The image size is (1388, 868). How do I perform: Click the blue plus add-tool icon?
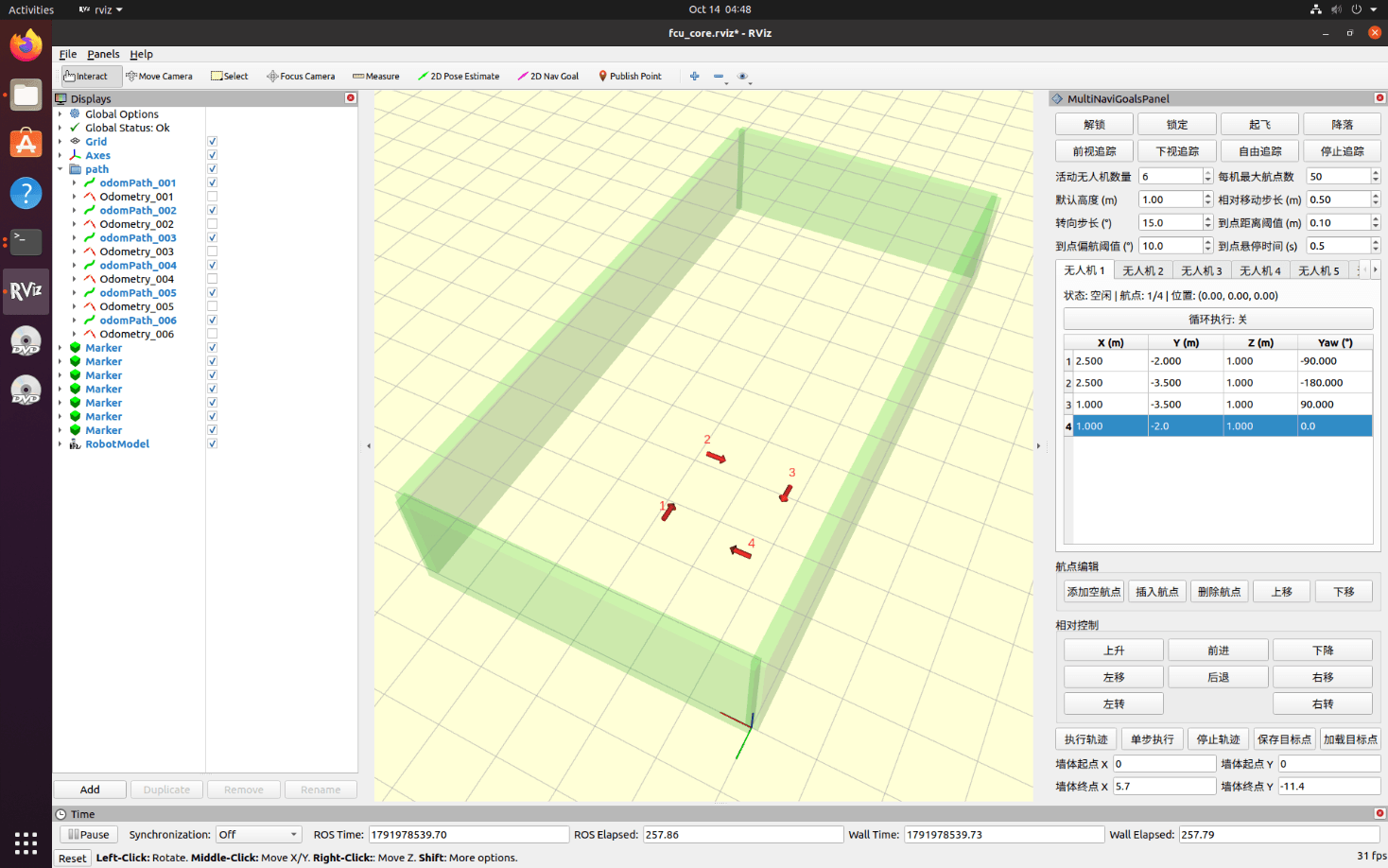point(694,77)
